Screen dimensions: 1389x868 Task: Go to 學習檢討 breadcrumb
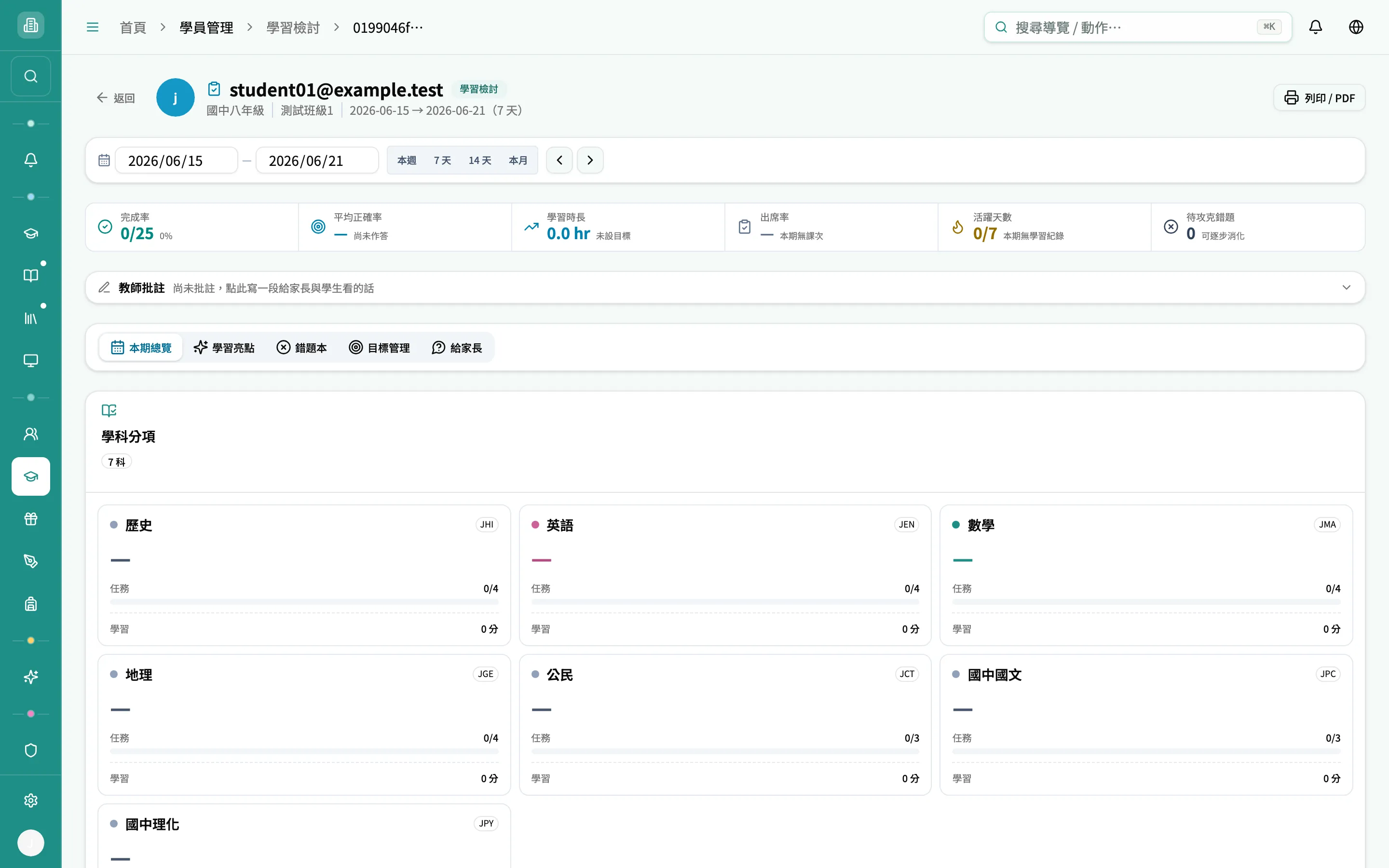point(293,27)
